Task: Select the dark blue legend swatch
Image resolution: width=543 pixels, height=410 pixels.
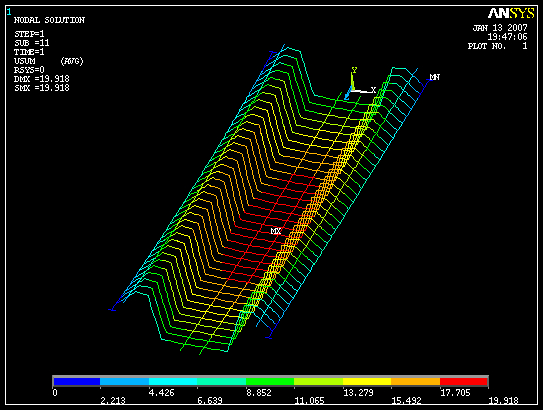Action: 77,381
